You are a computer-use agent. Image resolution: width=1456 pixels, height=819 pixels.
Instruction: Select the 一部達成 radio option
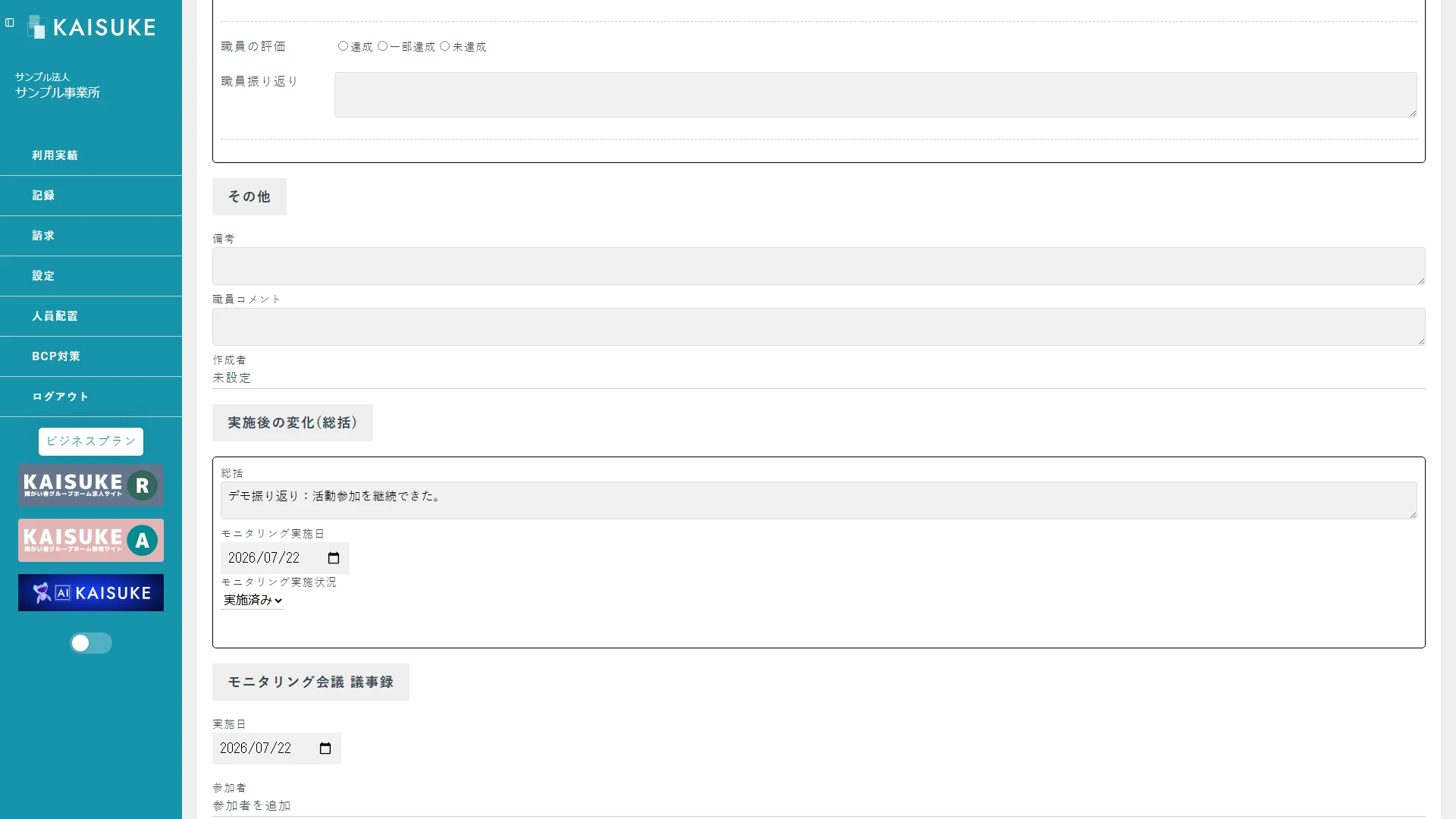(x=382, y=46)
